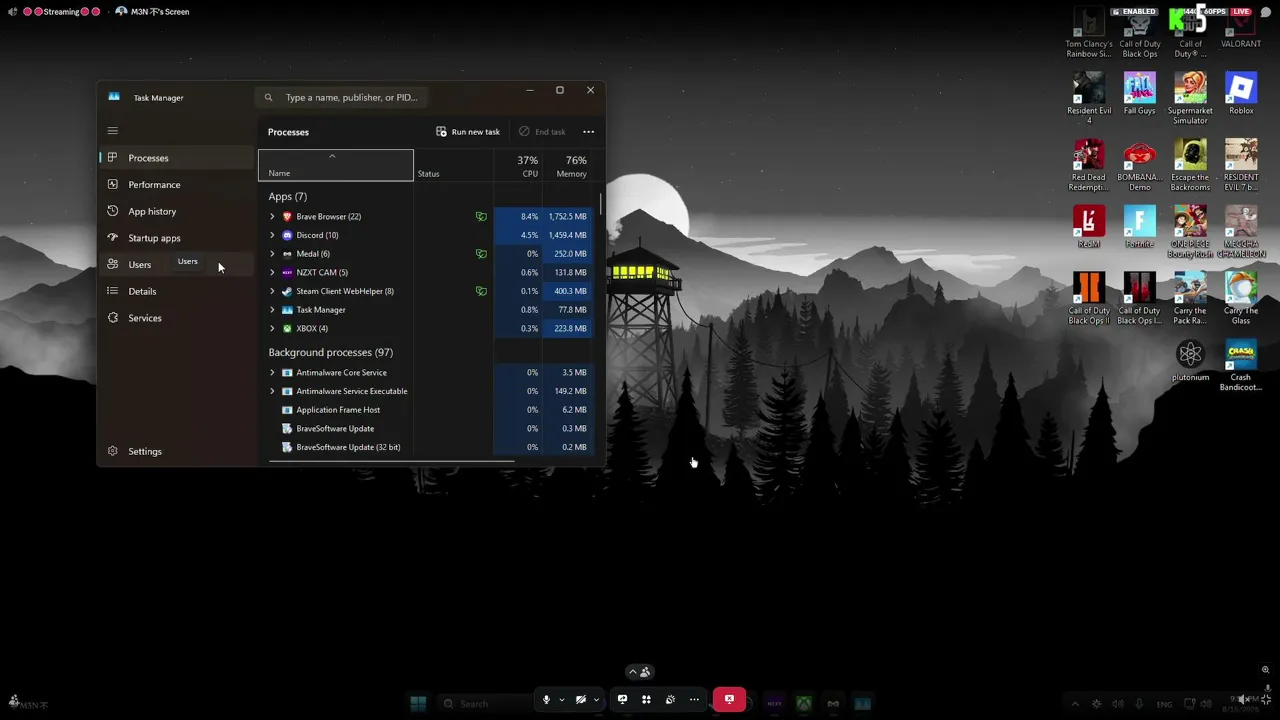Launch Roblox from the desktop
The width and height of the screenshot is (1280, 720).
[1241, 94]
